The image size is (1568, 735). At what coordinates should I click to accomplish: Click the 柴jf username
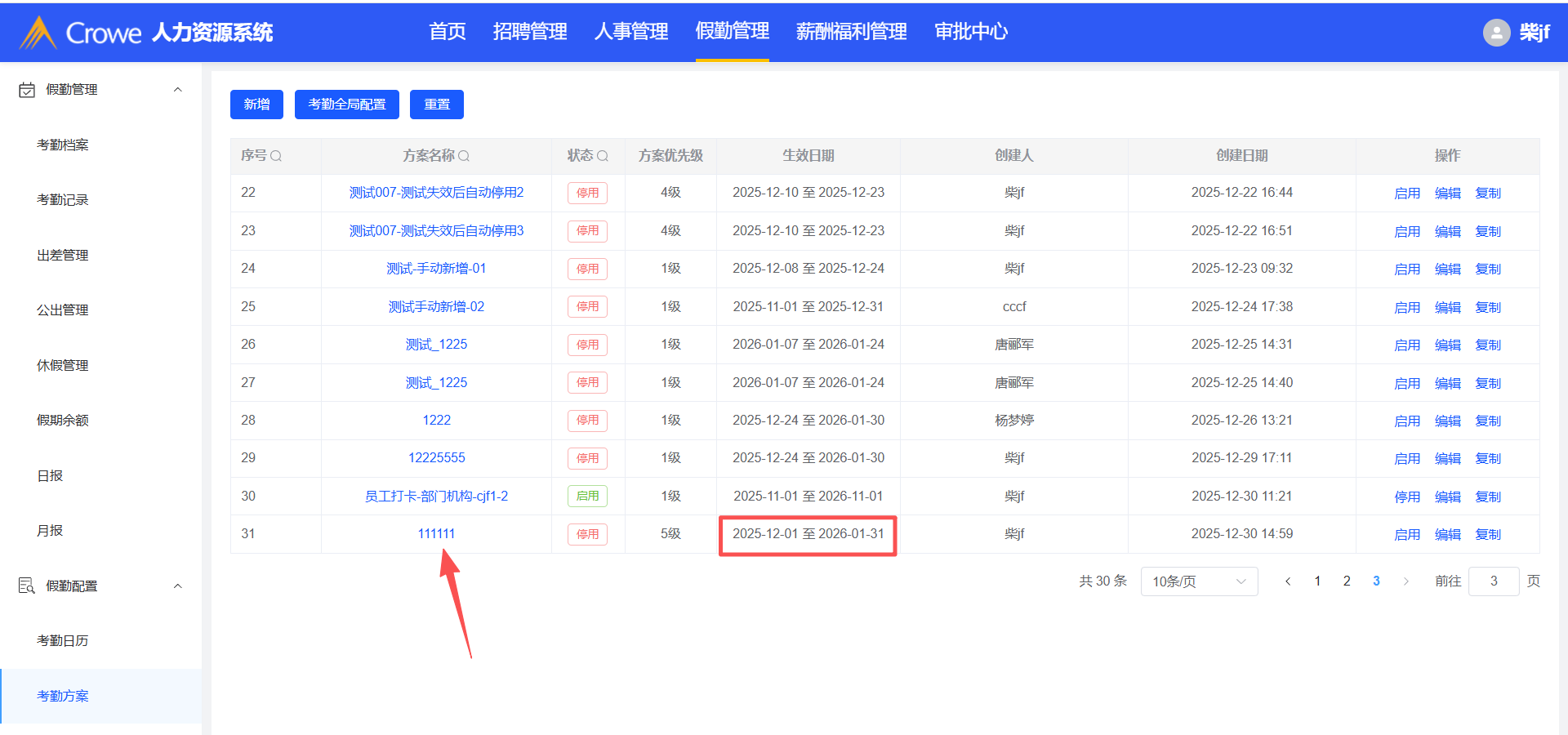point(1535,33)
